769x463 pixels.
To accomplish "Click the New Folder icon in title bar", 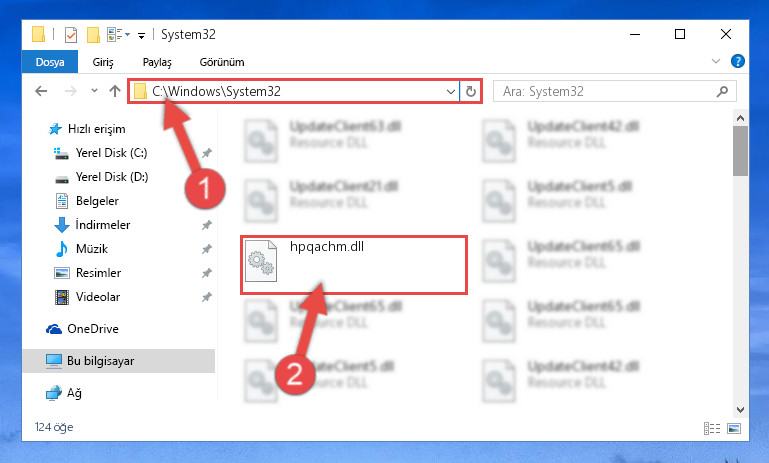I will [93, 35].
